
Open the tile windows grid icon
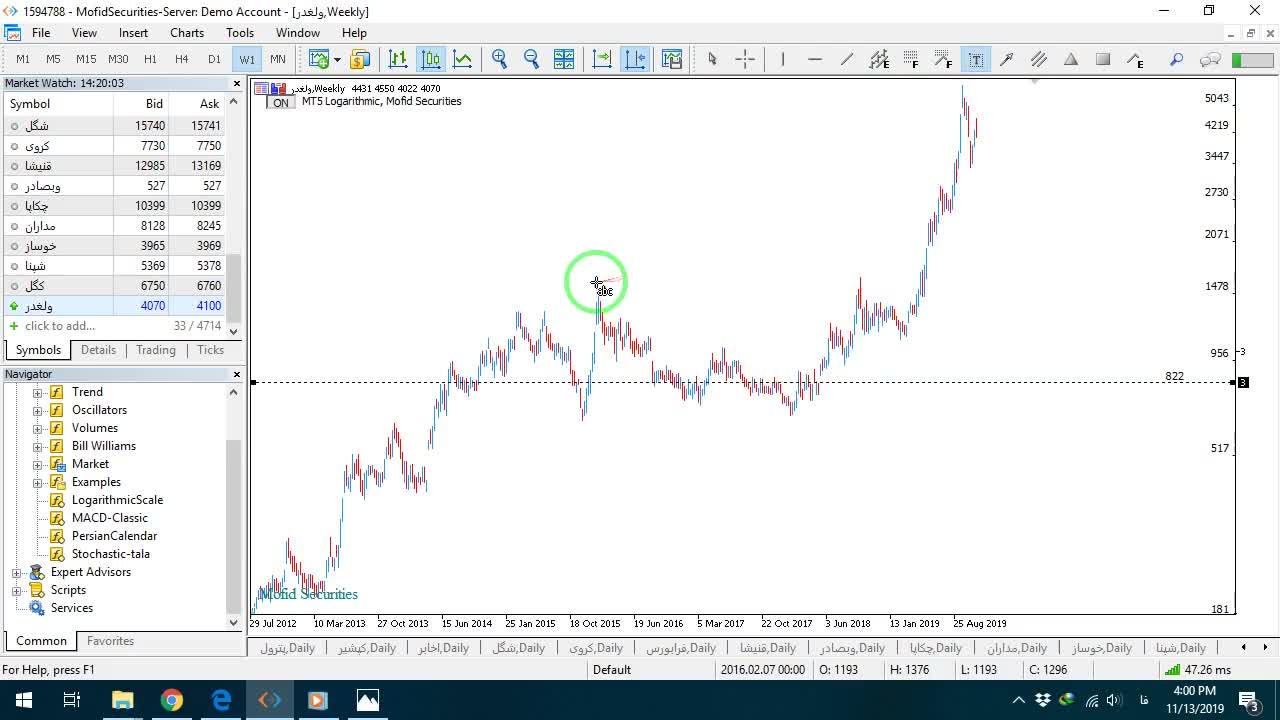click(x=564, y=59)
